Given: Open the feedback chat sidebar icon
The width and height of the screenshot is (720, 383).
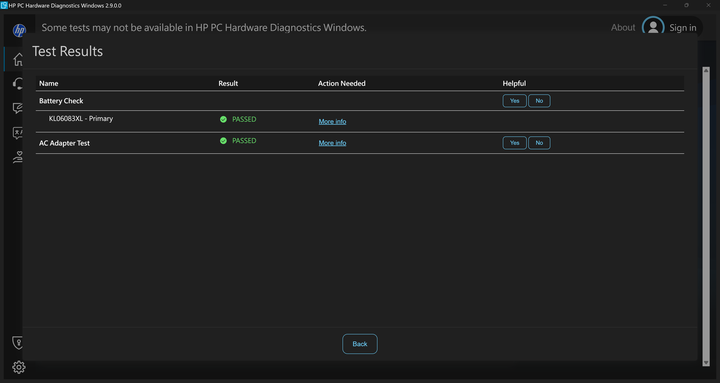Looking at the screenshot, I should pyautogui.click(x=18, y=108).
